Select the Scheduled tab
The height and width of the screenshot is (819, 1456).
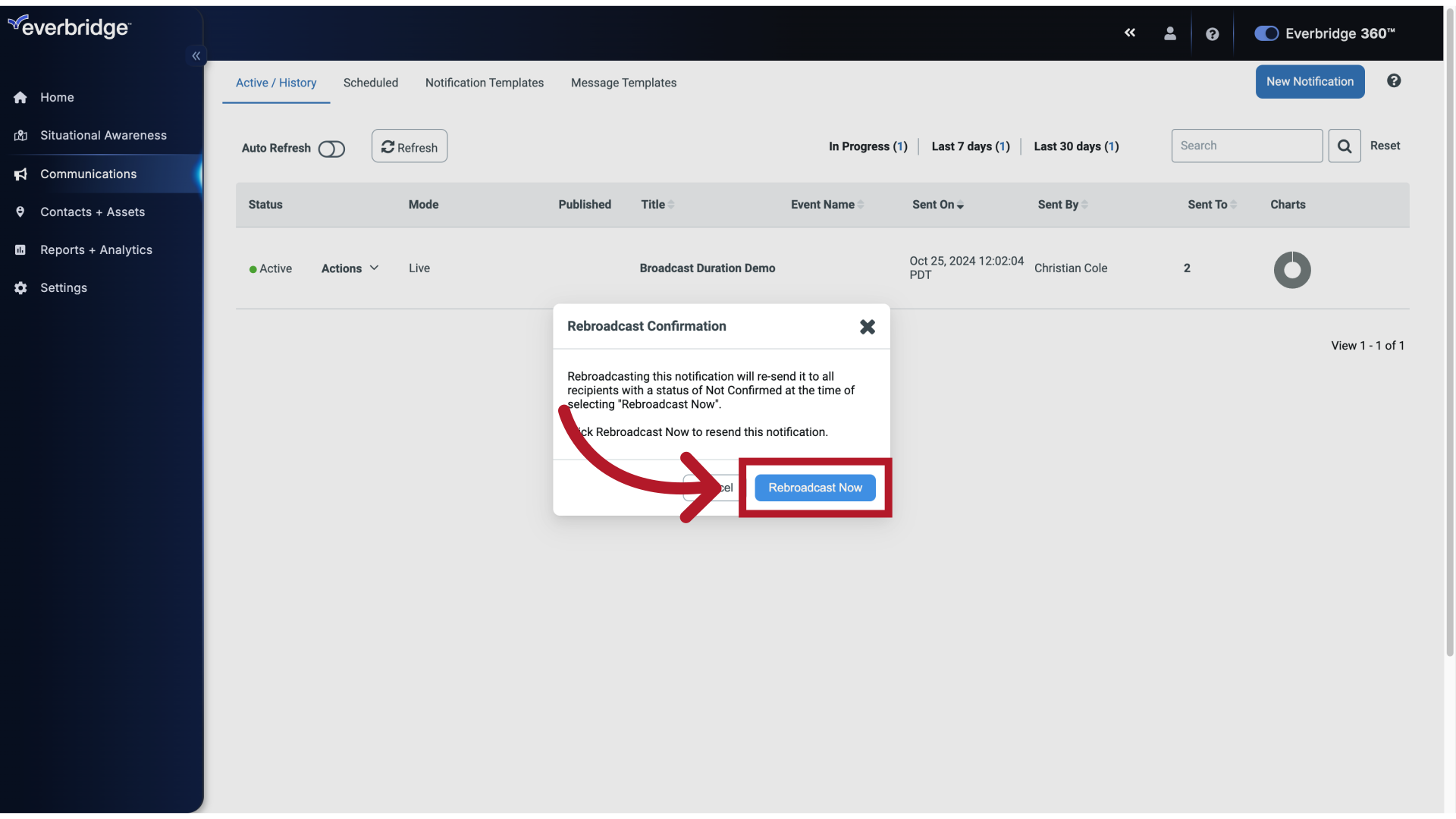pyautogui.click(x=370, y=81)
